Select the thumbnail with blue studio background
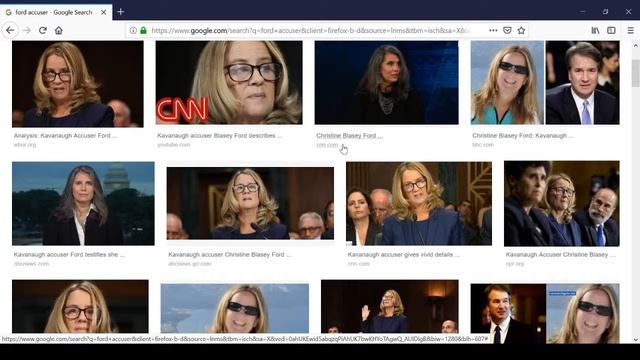This screenshot has height=360, width=640. pos(386,82)
